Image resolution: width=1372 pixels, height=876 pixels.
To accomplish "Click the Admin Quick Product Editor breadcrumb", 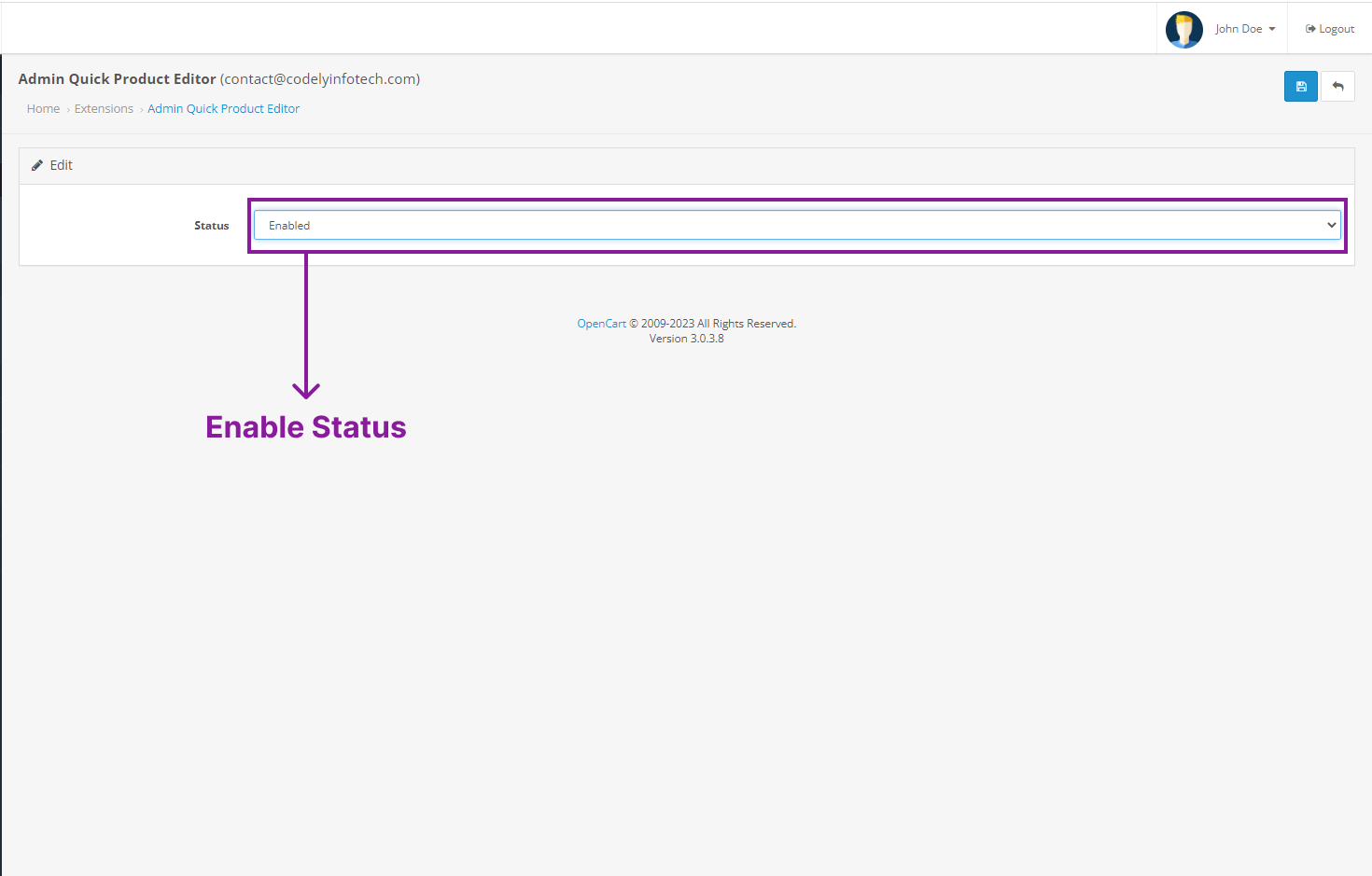I will pyautogui.click(x=223, y=109).
